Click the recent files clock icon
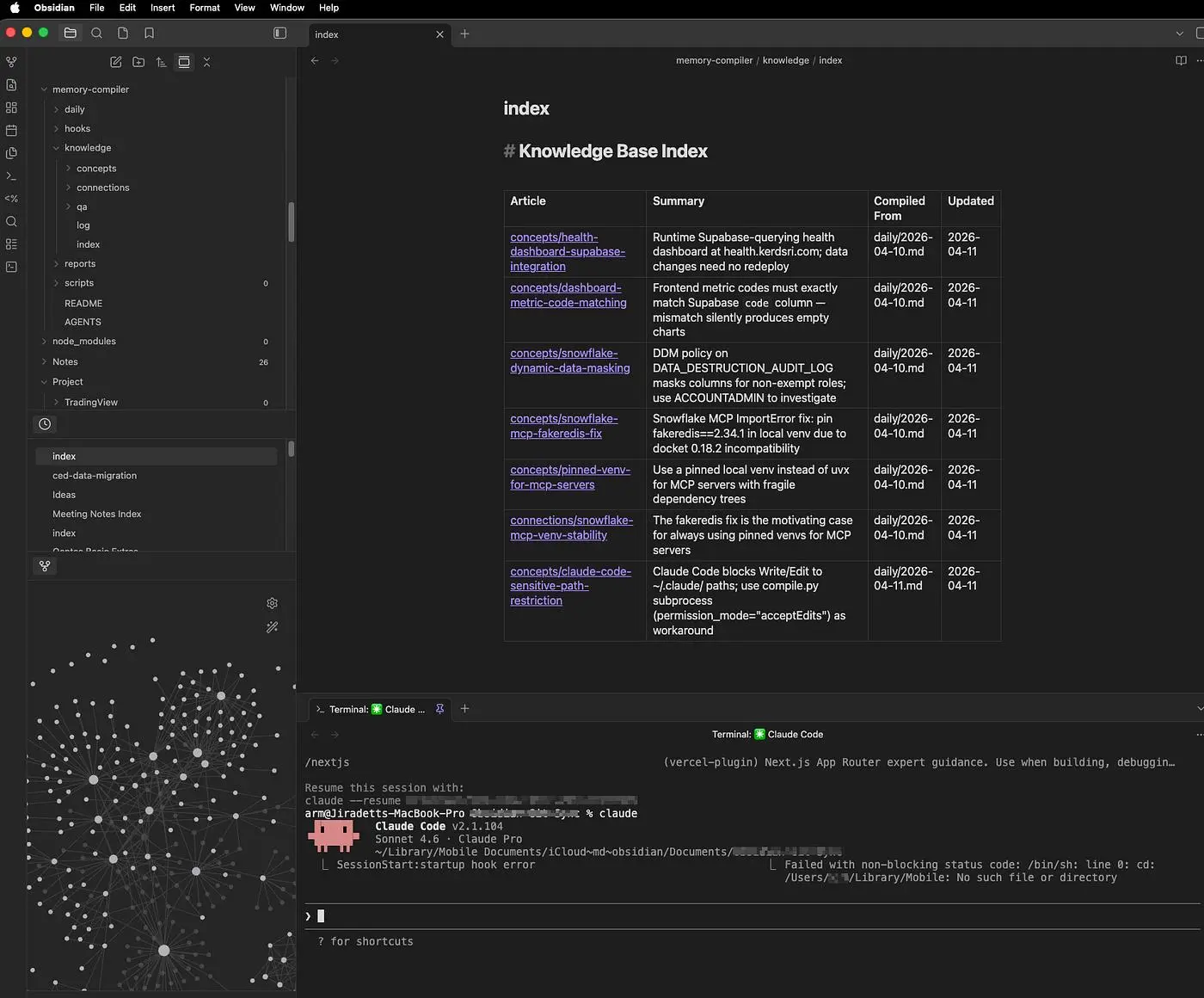This screenshot has height=998, width=1204. point(45,424)
